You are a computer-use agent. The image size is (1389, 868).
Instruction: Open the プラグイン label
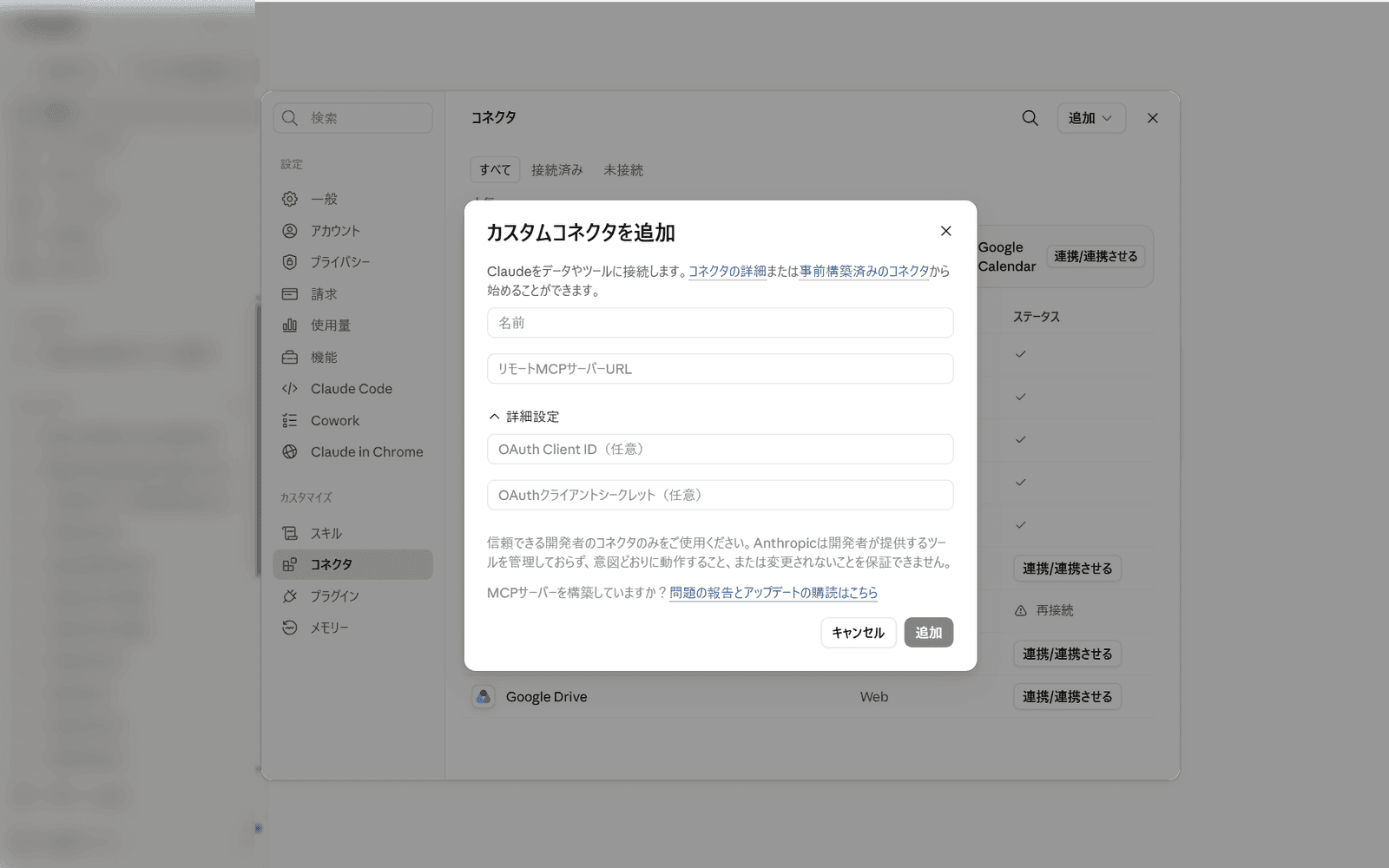(335, 596)
